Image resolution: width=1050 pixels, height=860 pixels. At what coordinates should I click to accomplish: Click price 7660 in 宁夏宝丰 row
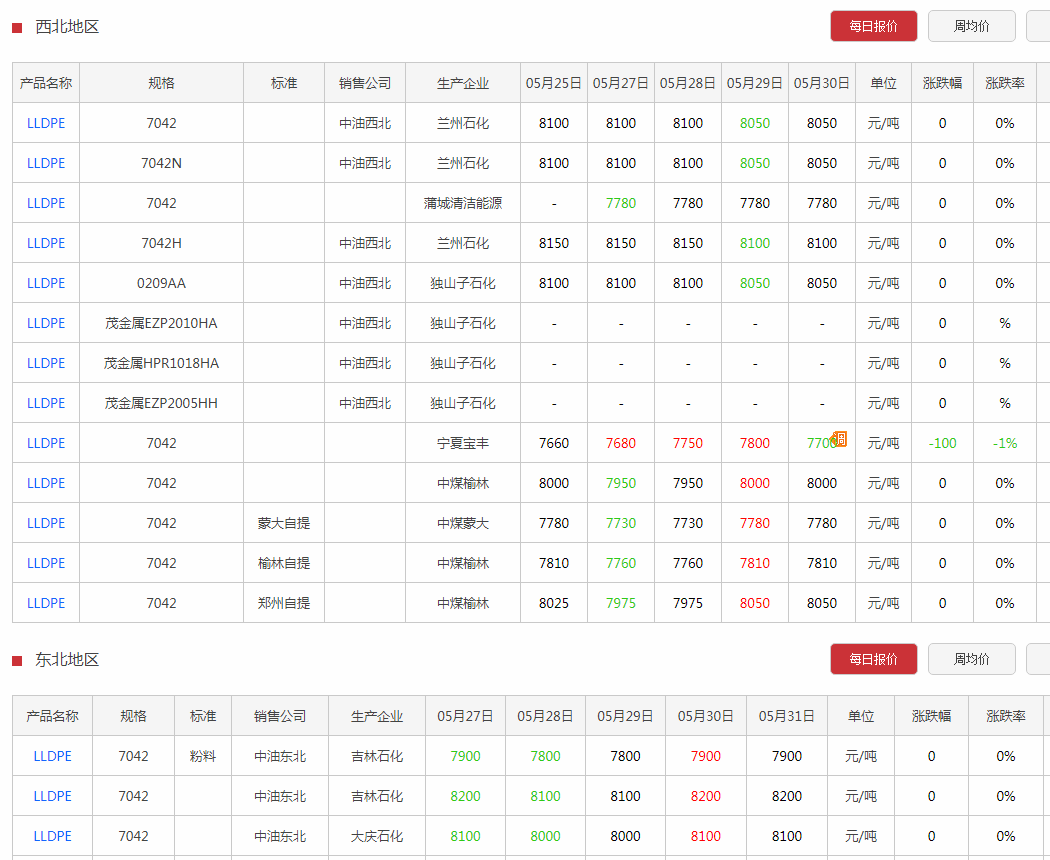tap(554, 443)
